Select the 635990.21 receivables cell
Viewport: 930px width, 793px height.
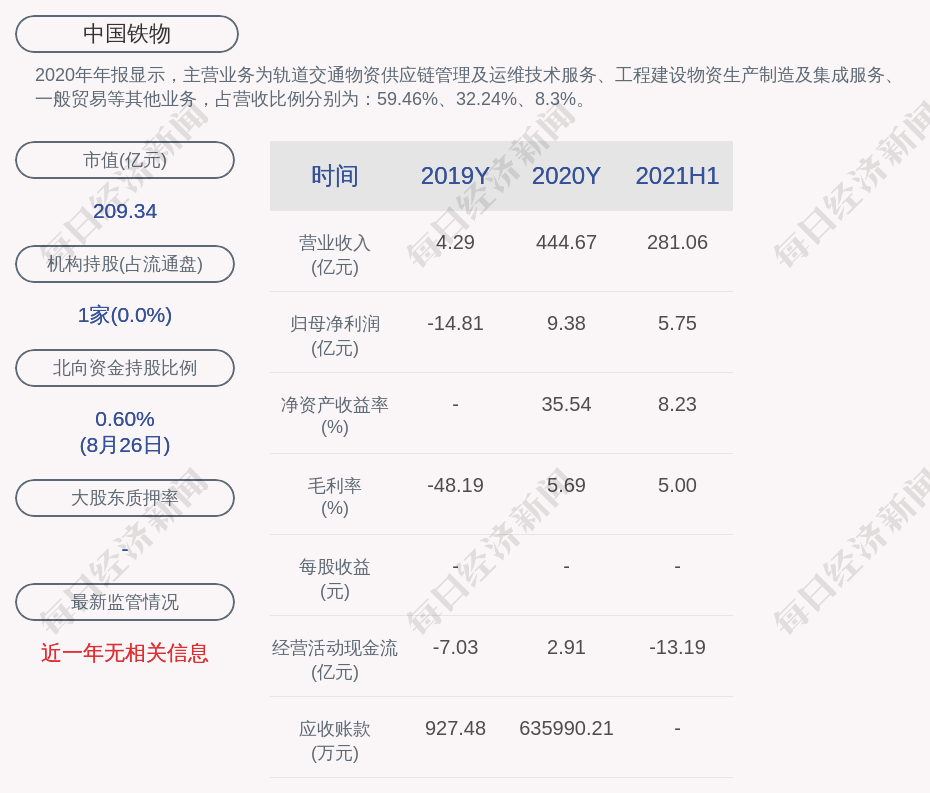point(566,729)
